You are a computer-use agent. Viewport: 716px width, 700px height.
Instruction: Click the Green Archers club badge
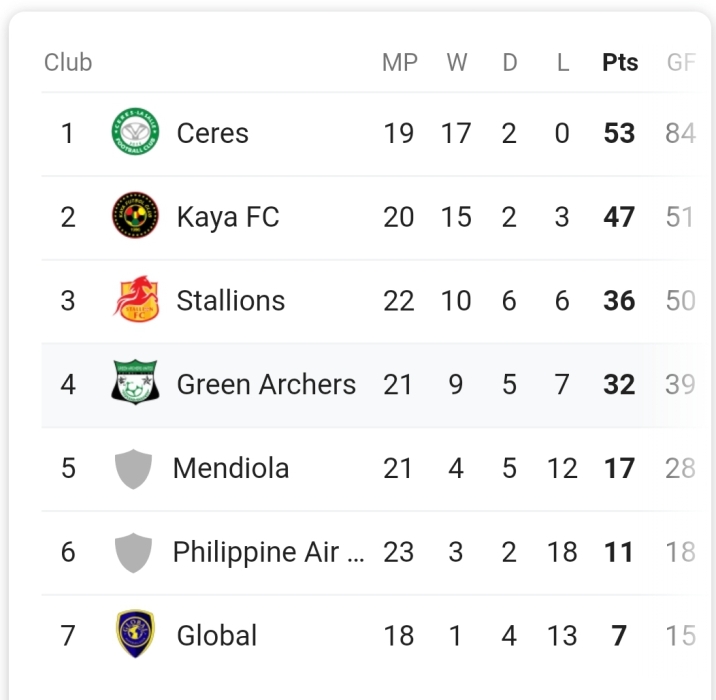click(135, 384)
